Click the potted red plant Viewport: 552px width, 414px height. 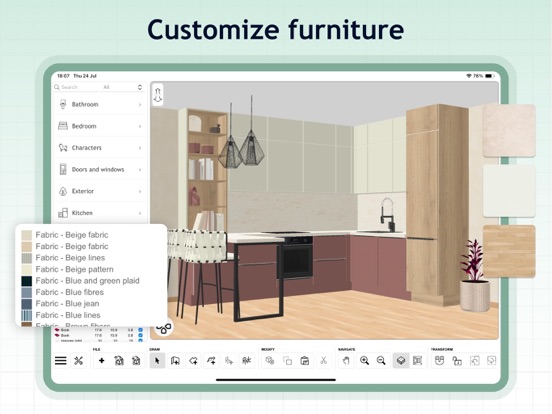coord(475,276)
